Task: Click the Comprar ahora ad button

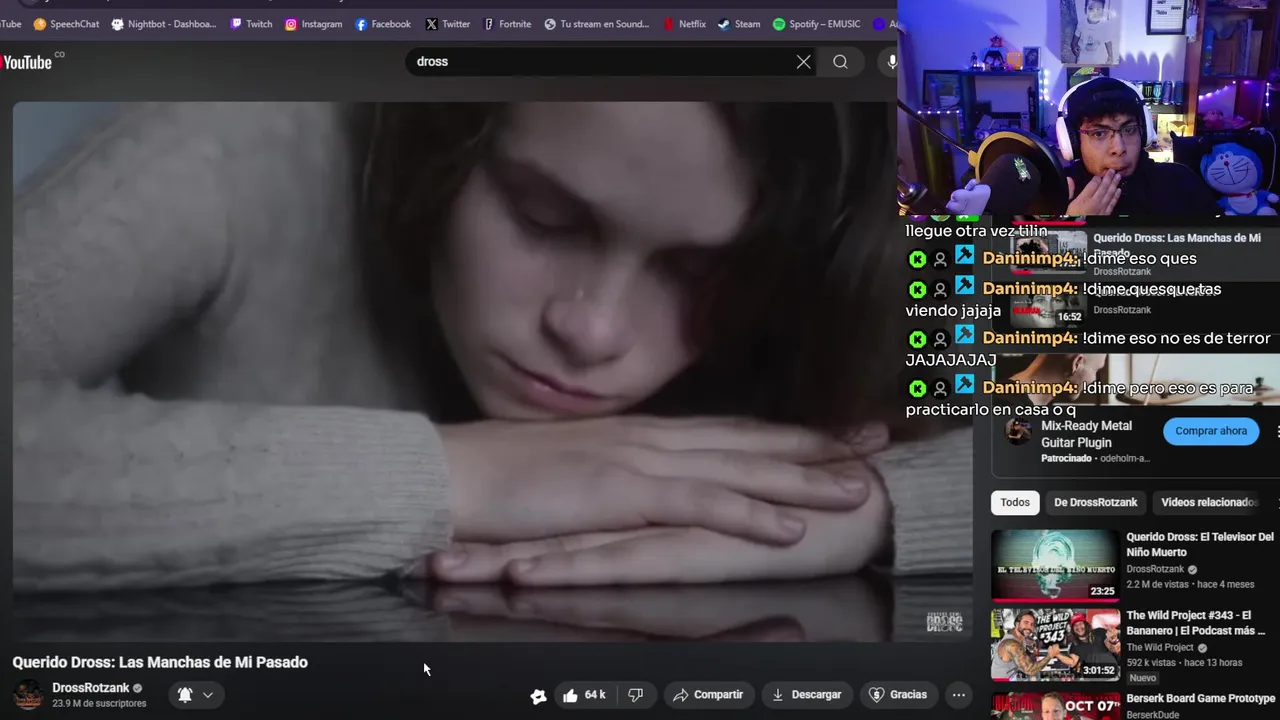Action: point(1211,431)
